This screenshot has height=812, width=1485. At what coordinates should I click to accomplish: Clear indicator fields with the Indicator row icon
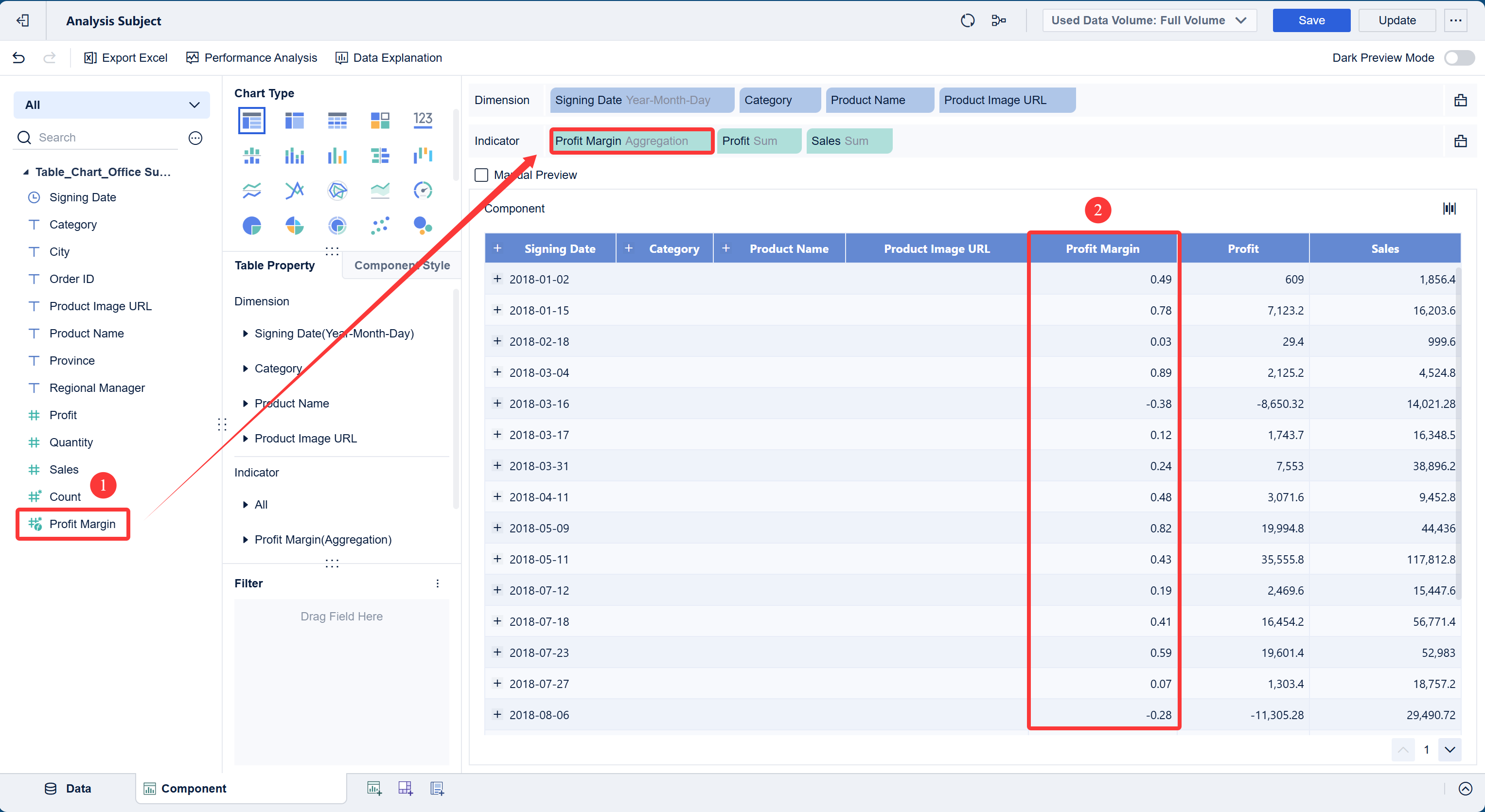pos(1461,141)
